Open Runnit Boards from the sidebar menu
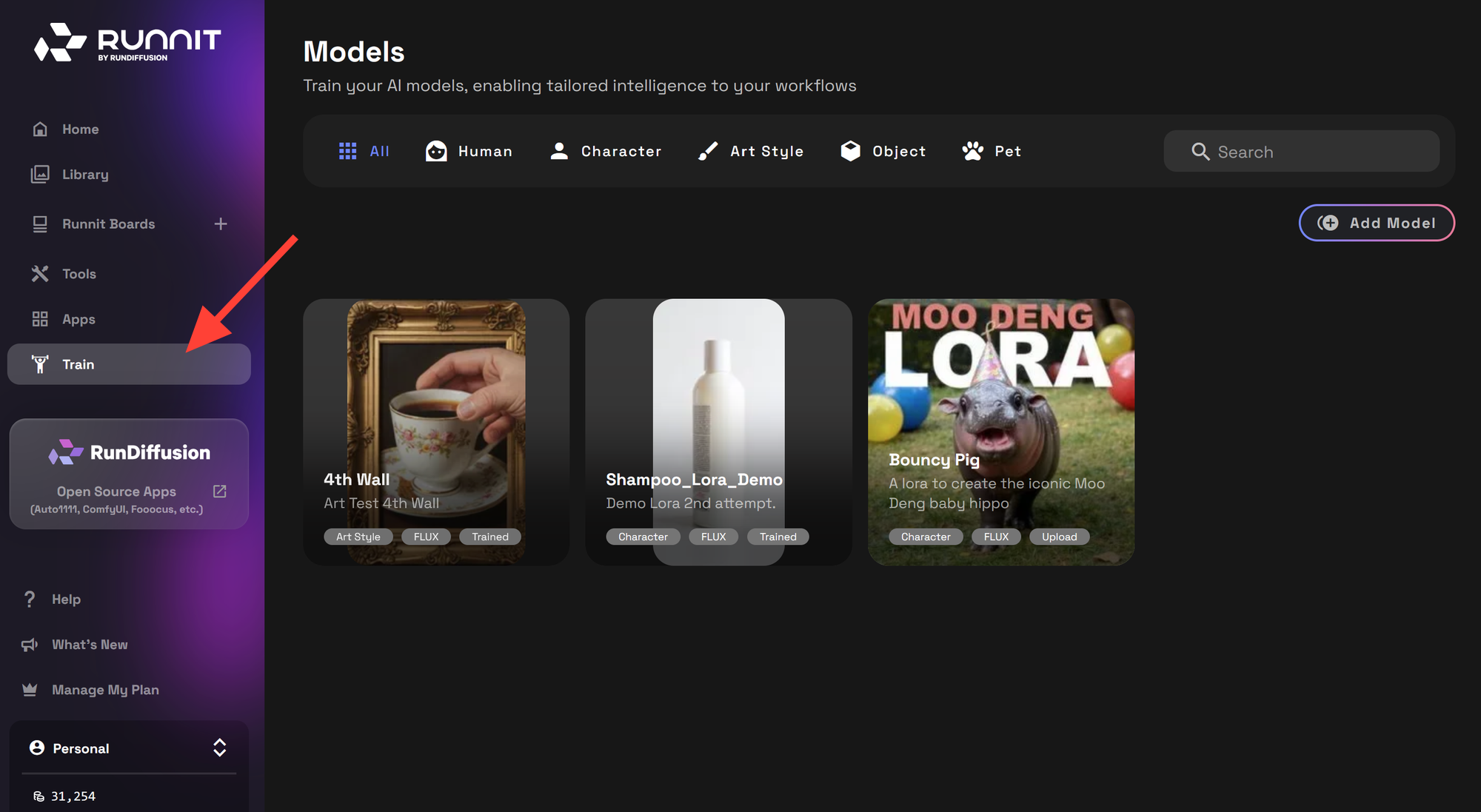Image resolution: width=1481 pixels, height=812 pixels. tap(108, 224)
